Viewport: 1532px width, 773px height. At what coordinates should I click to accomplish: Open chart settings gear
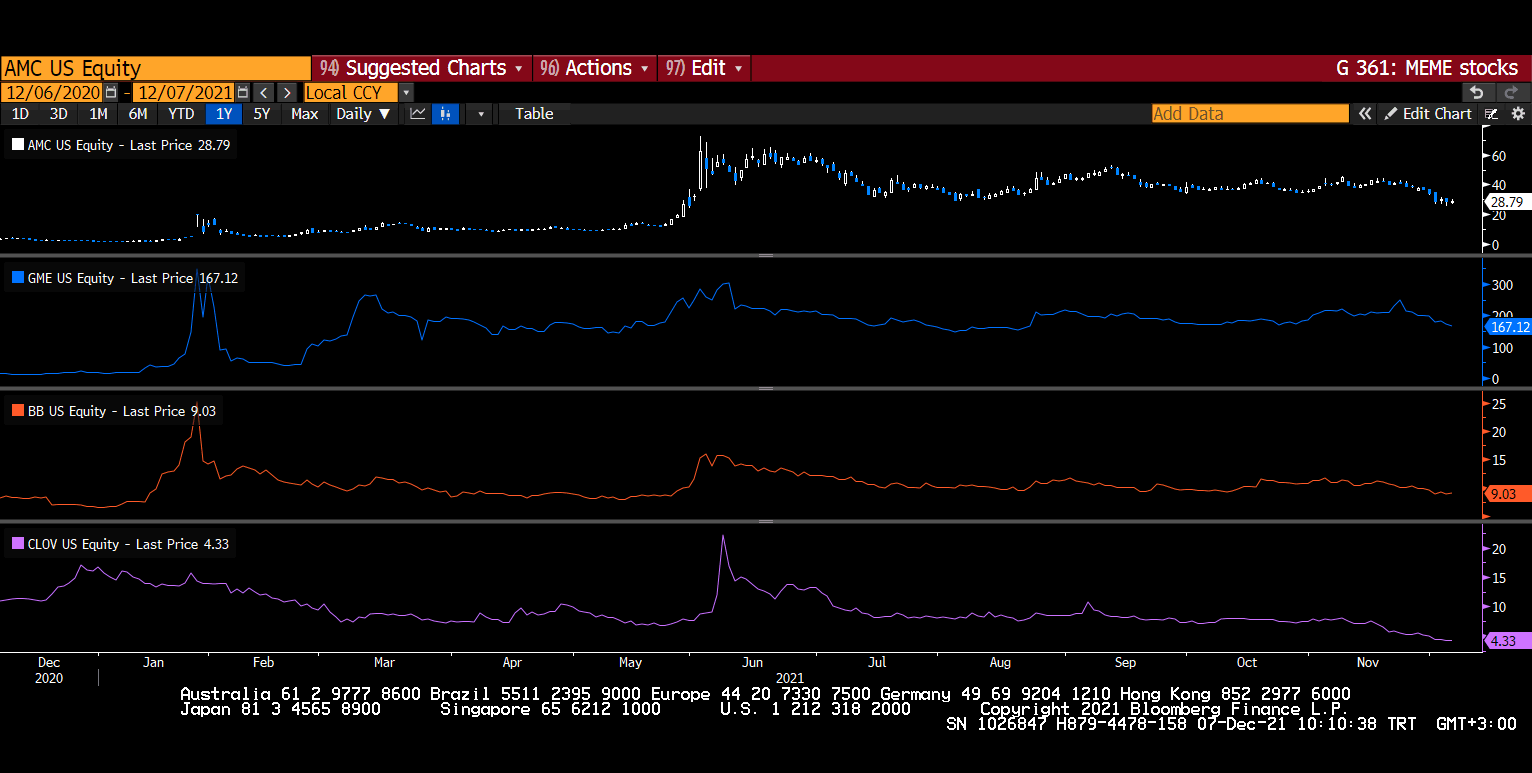[1518, 114]
